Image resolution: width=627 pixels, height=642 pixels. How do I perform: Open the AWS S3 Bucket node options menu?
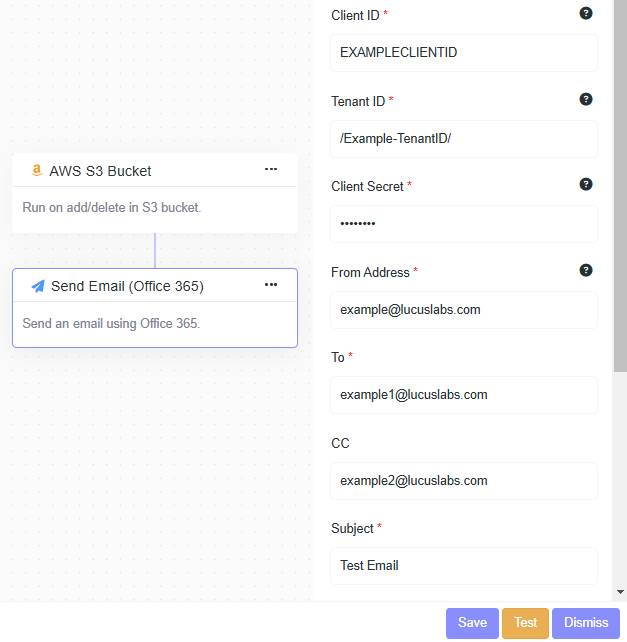coord(271,169)
